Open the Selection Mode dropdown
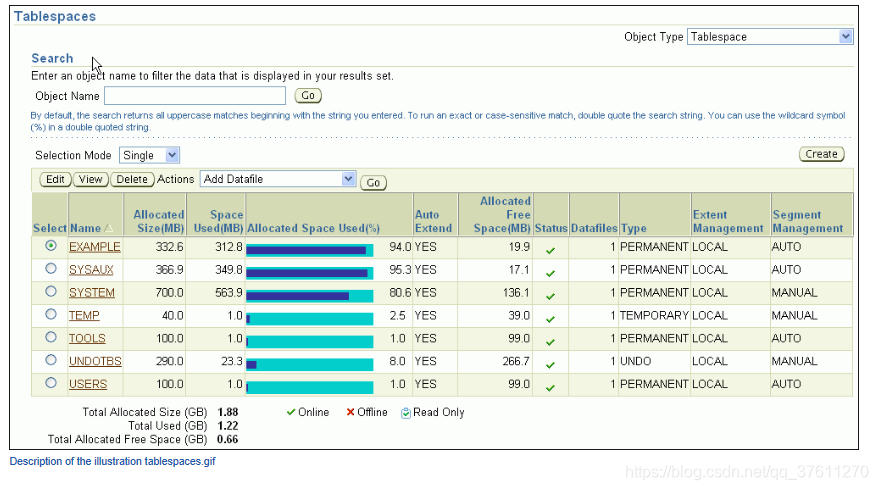Viewport: 878px width, 490px height. click(149, 155)
